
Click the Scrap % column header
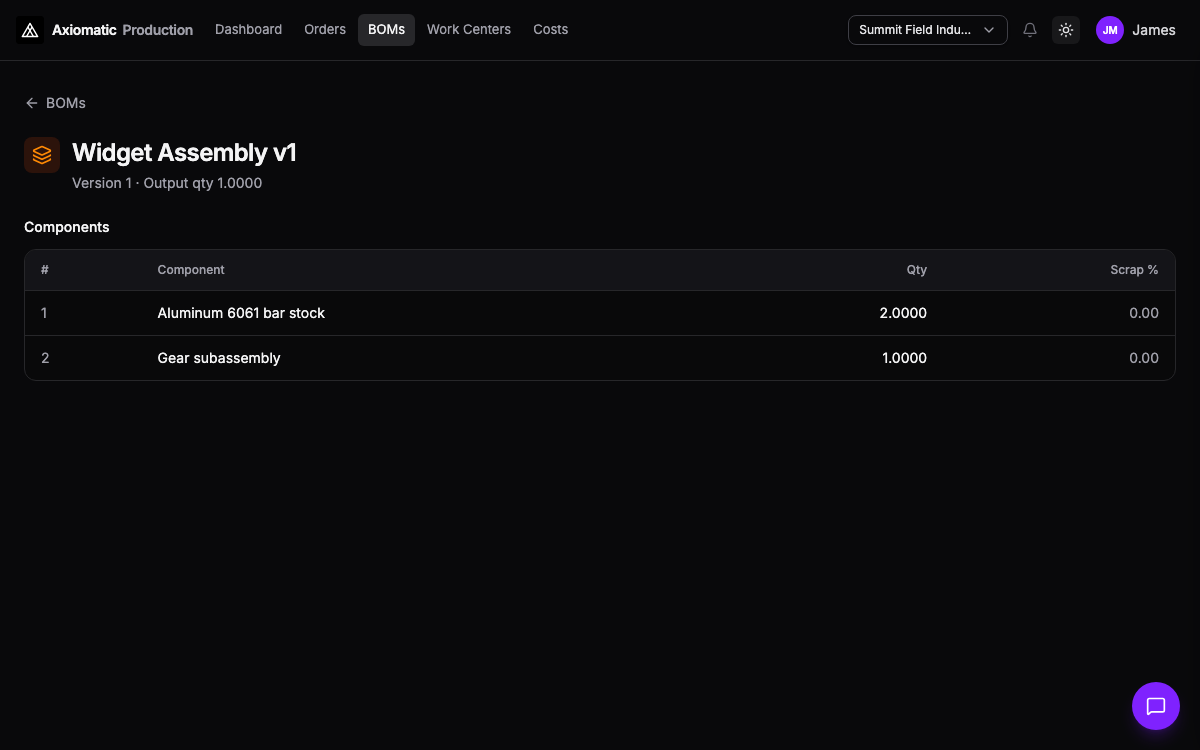pyautogui.click(x=1134, y=270)
